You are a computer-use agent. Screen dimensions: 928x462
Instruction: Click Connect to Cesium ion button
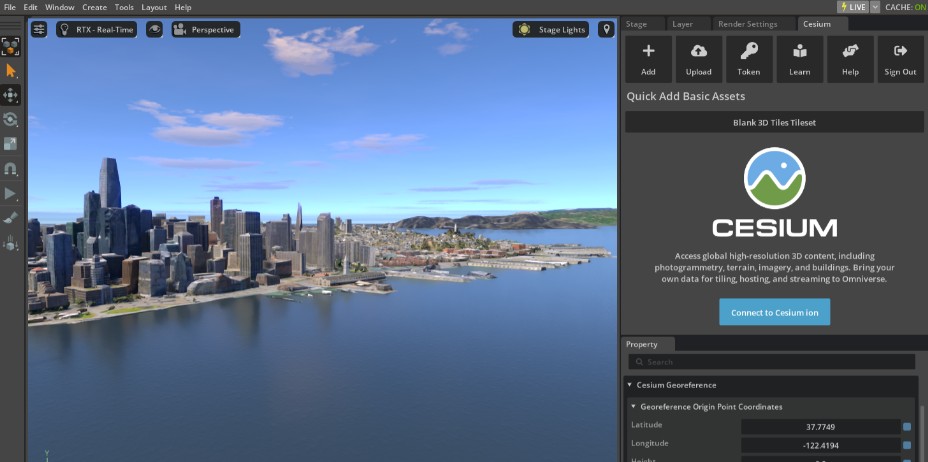click(x=775, y=312)
